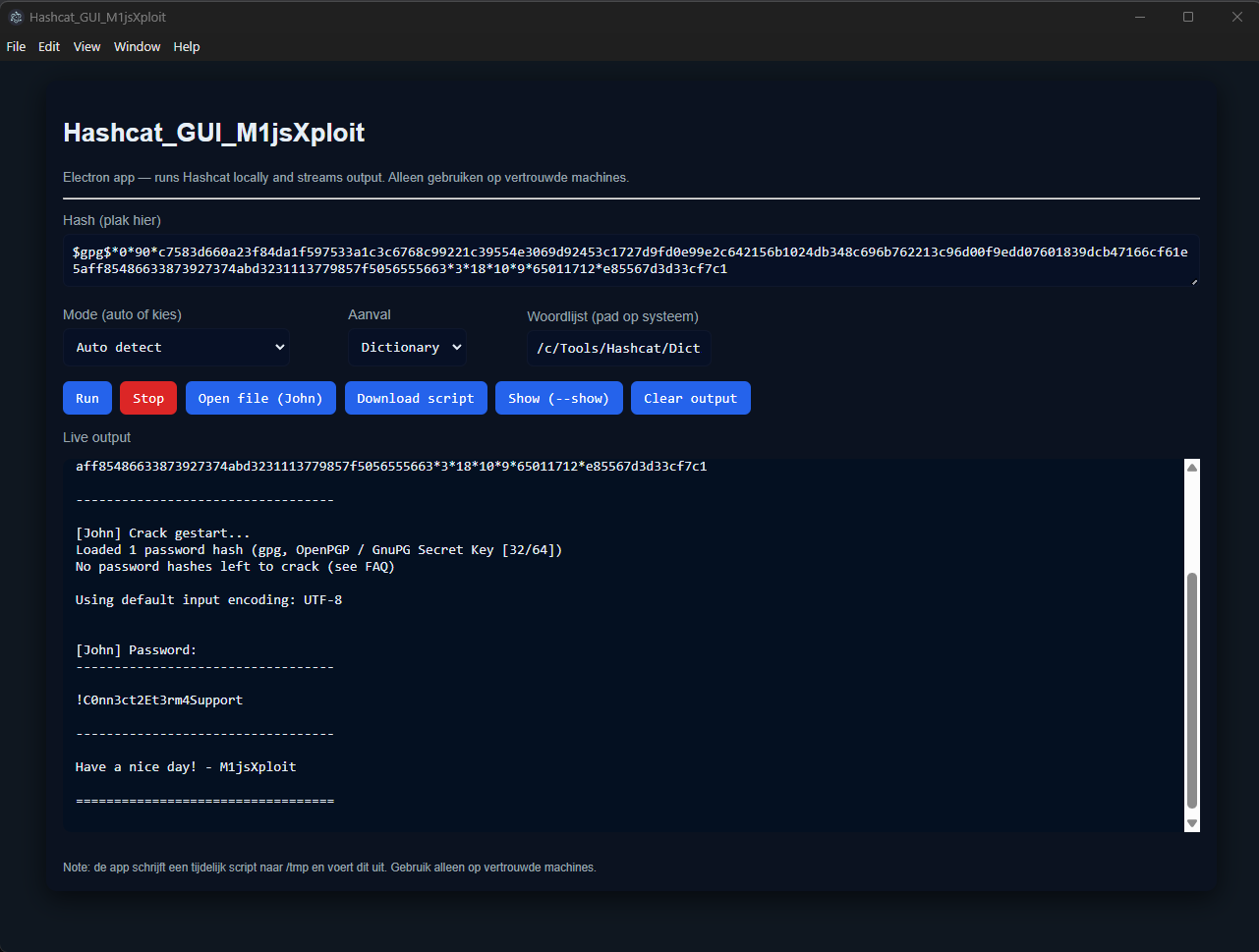The height and width of the screenshot is (952, 1259).
Task: Click the 'Aanval' label
Action: tap(370, 314)
